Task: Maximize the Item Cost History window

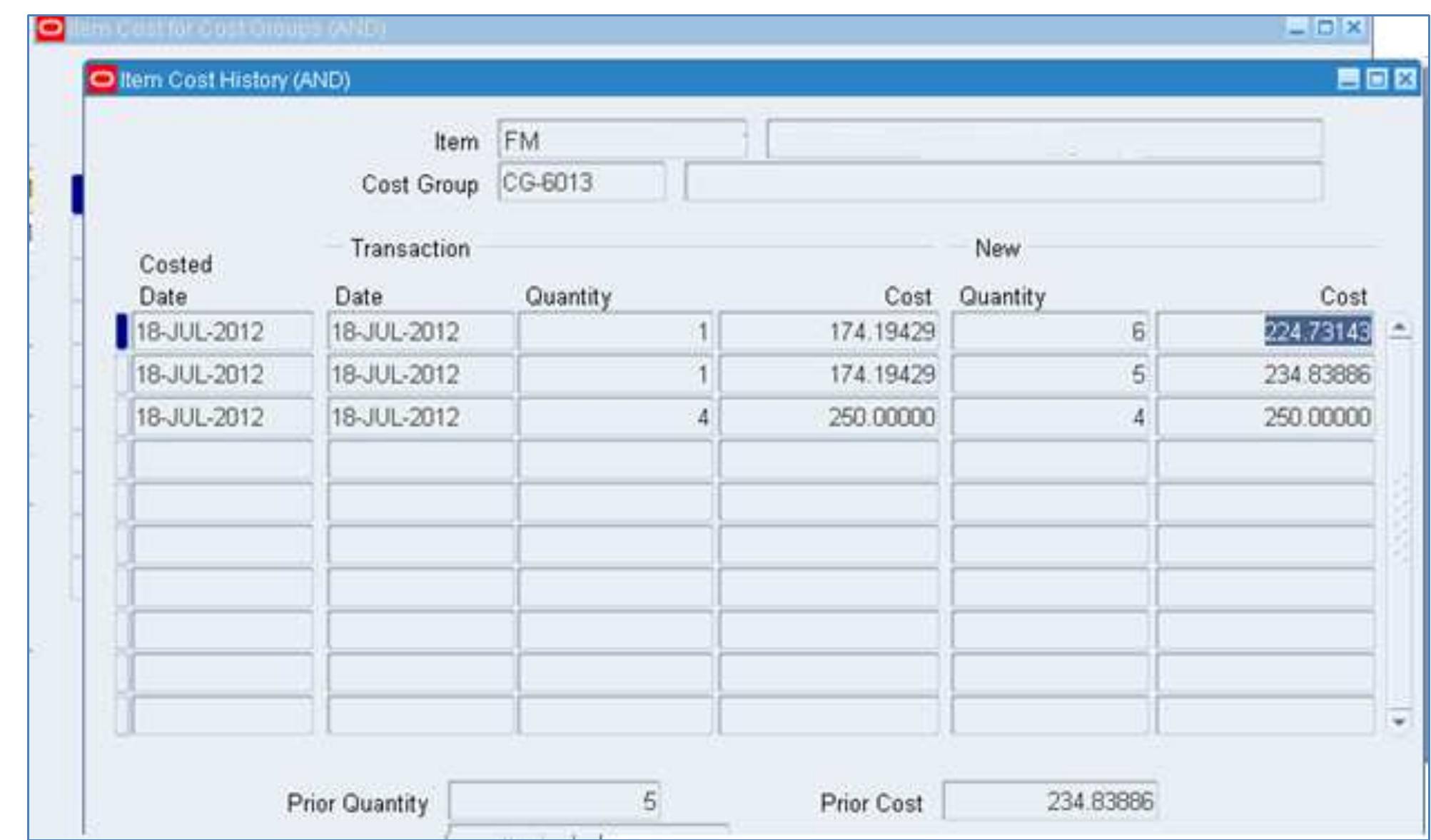Action: pyautogui.click(x=1377, y=79)
